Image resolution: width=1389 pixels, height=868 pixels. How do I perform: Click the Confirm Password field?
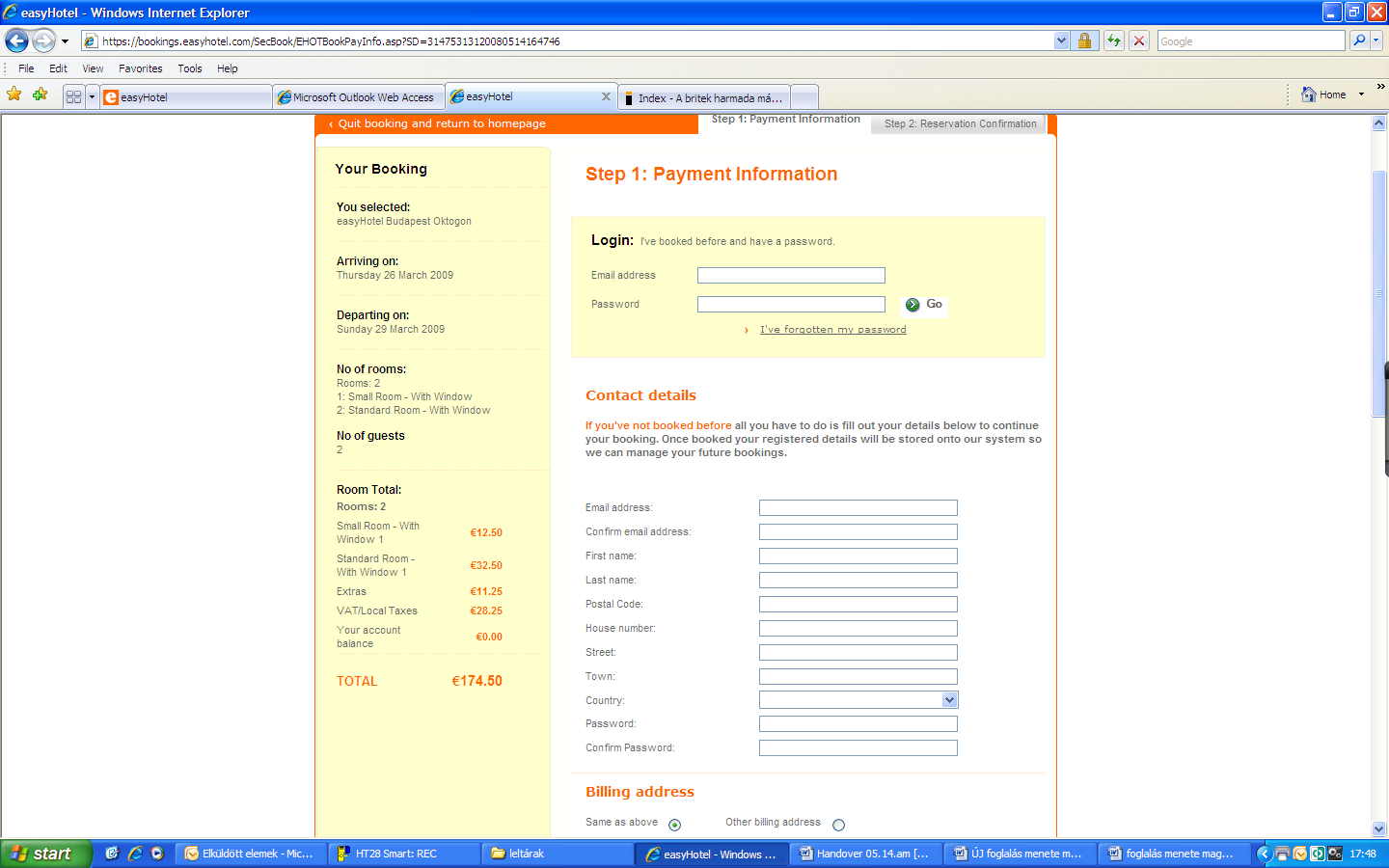(x=858, y=748)
